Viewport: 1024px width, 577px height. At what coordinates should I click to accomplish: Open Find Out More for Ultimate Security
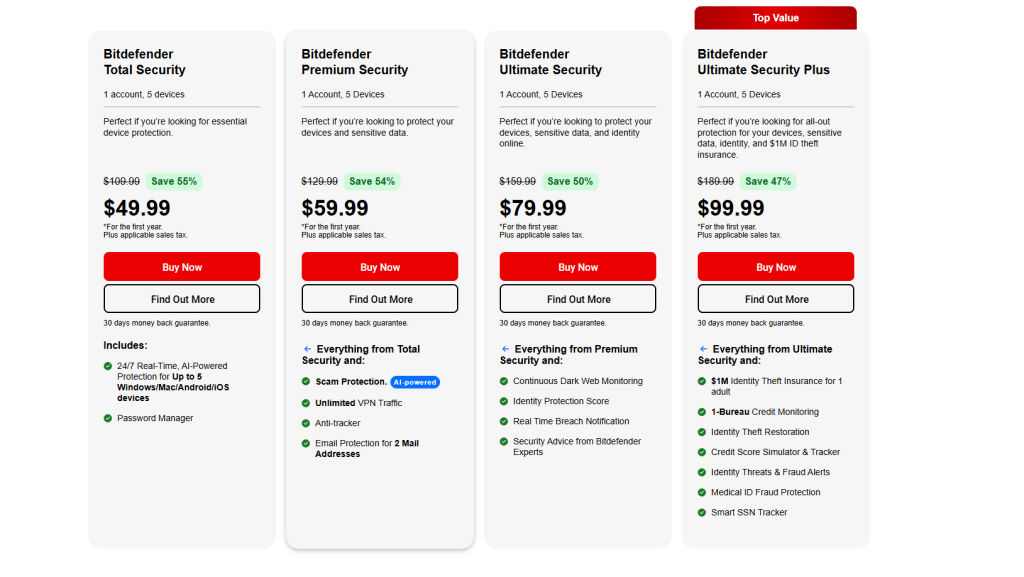tap(577, 298)
